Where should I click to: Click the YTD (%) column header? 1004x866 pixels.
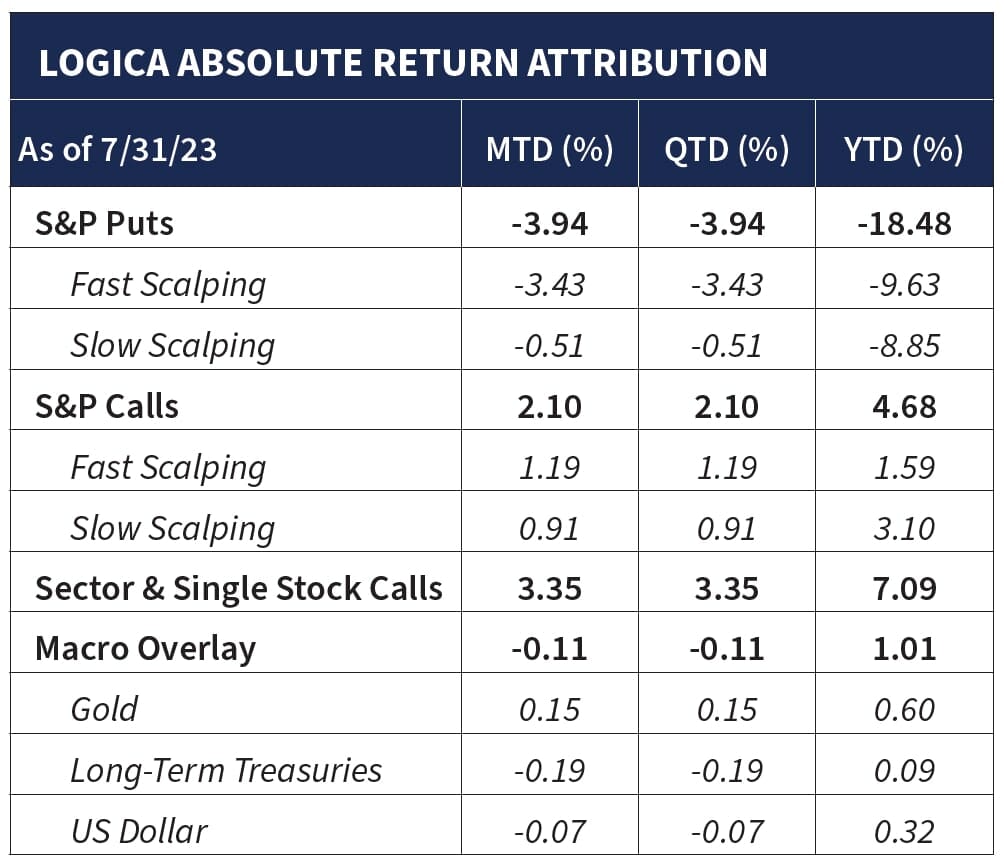pyautogui.click(x=903, y=150)
